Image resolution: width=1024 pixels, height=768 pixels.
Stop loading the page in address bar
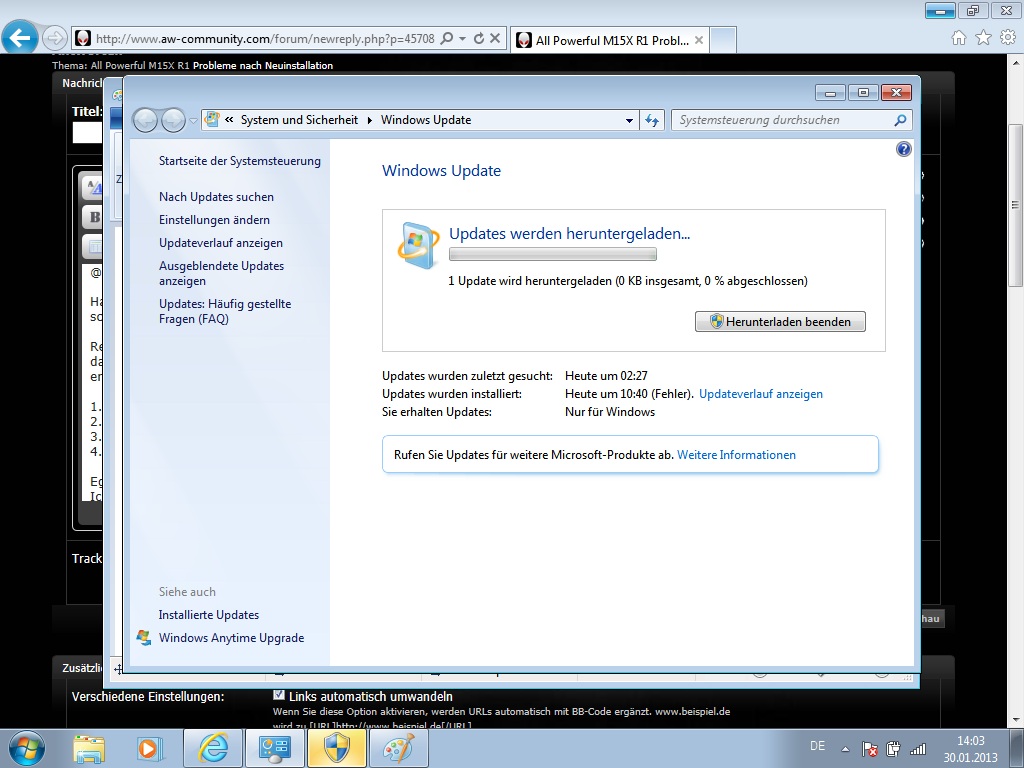[495, 39]
